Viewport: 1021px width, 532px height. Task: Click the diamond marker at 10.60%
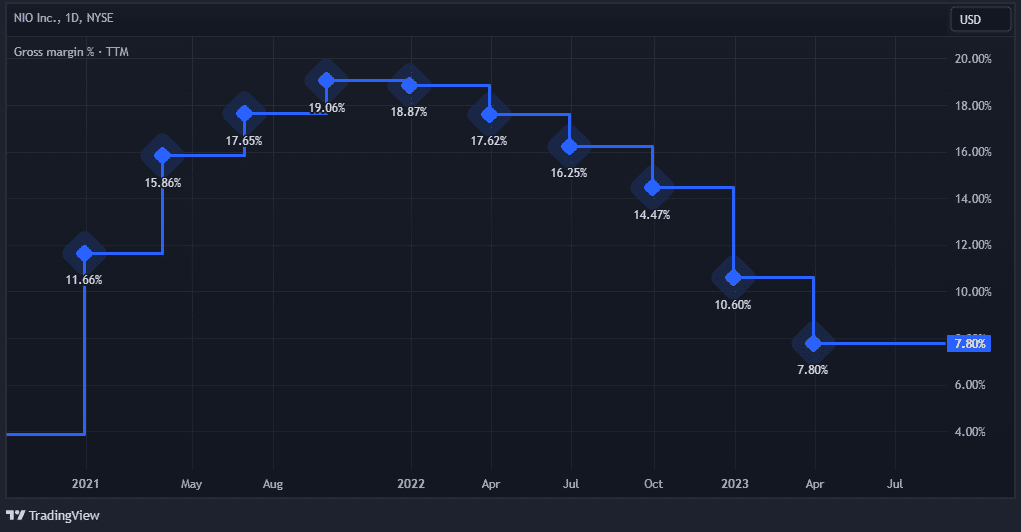[733, 277]
